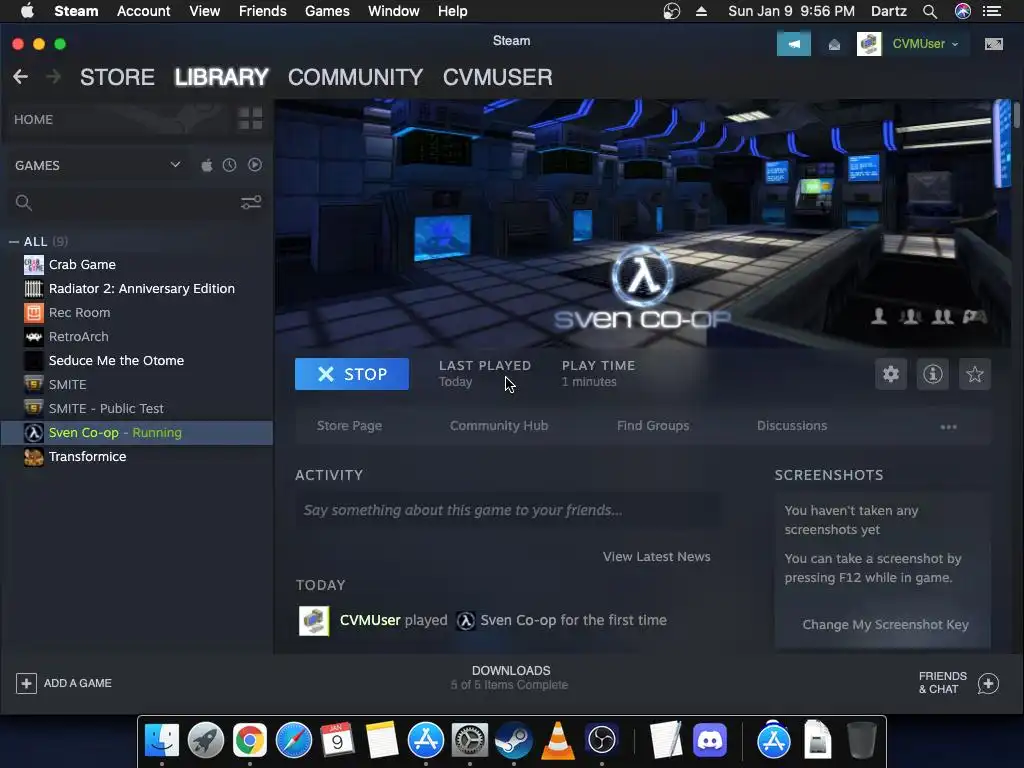The width and height of the screenshot is (1024, 768).
Task: Open the Find Groups link
Action: 653,426
